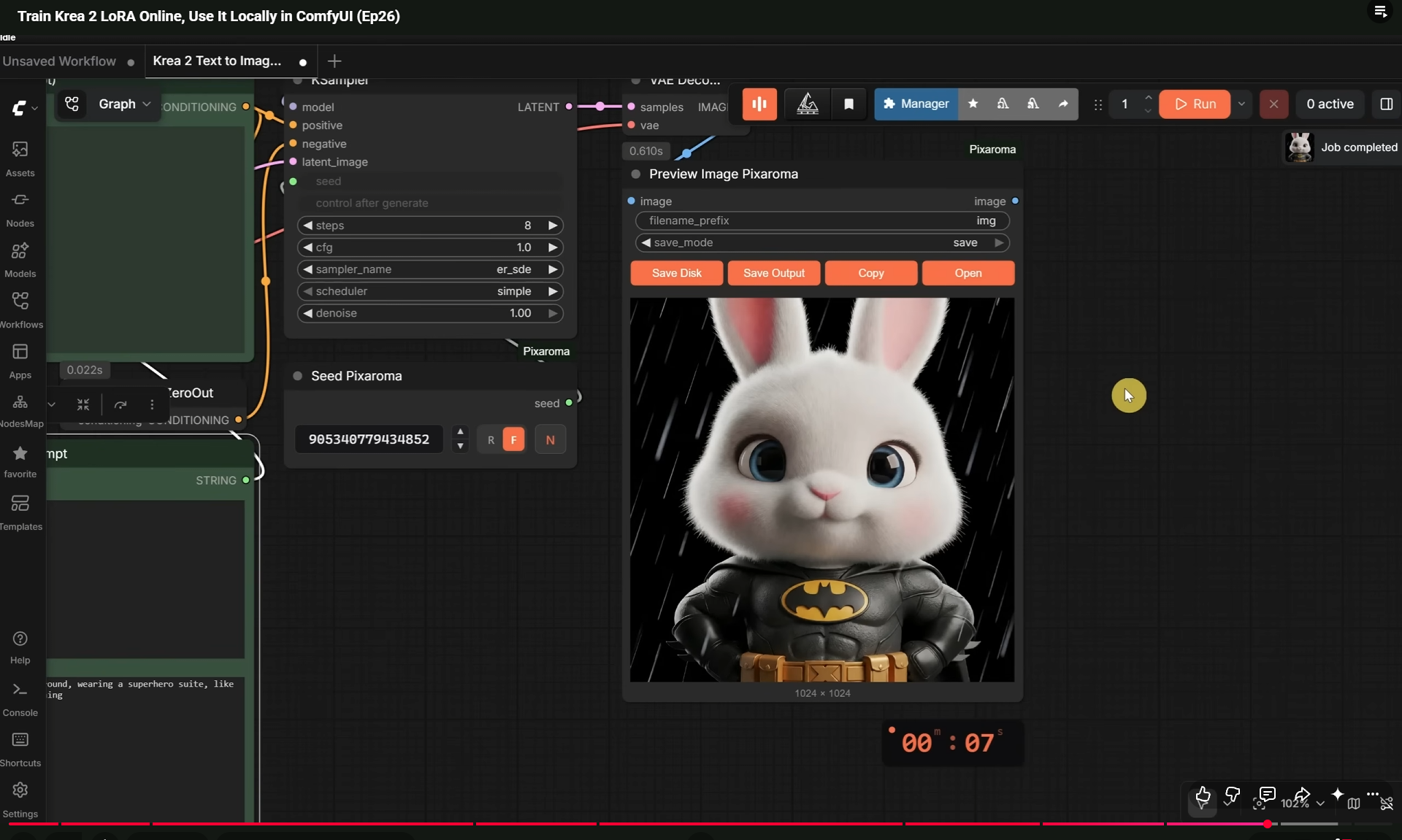Open the Console panel

(20, 699)
